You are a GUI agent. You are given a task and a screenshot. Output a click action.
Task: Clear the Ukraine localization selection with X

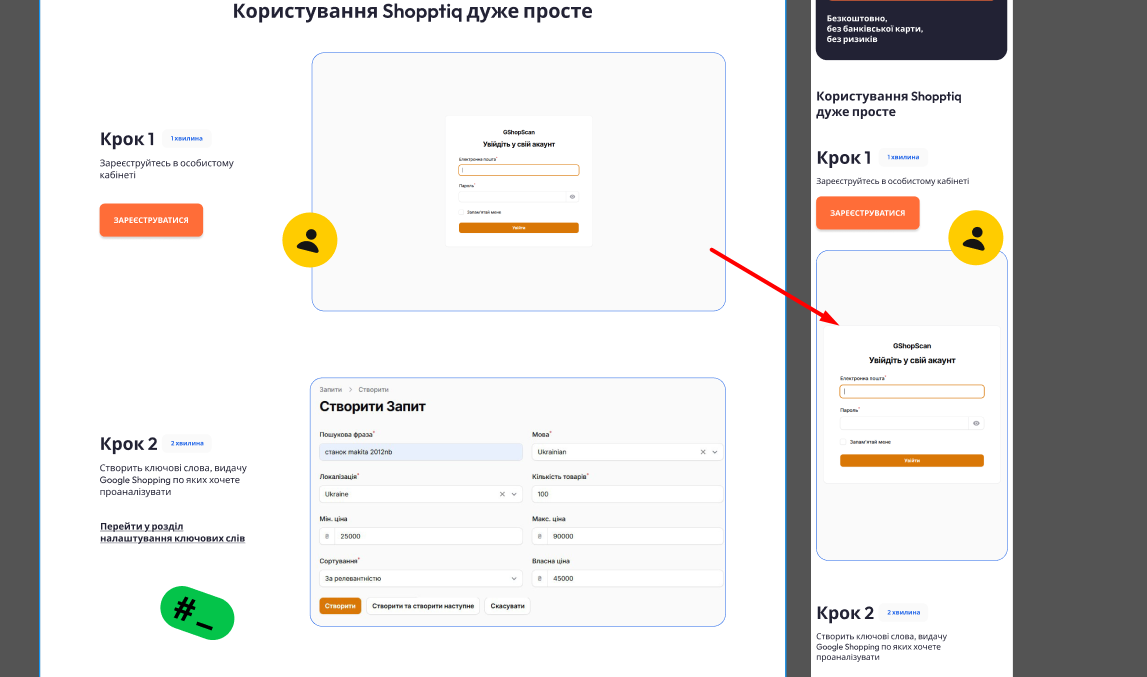[x=502, y=494]
